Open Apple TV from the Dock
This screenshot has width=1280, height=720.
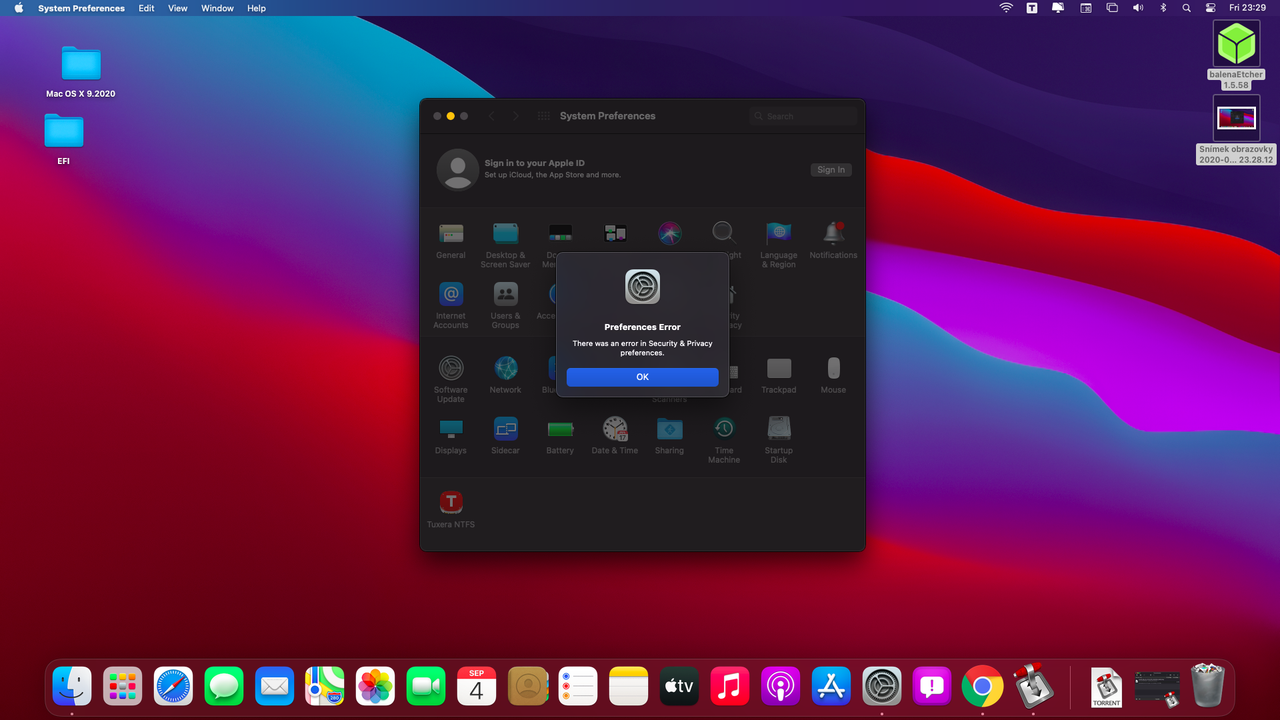(x=679, y=686)
